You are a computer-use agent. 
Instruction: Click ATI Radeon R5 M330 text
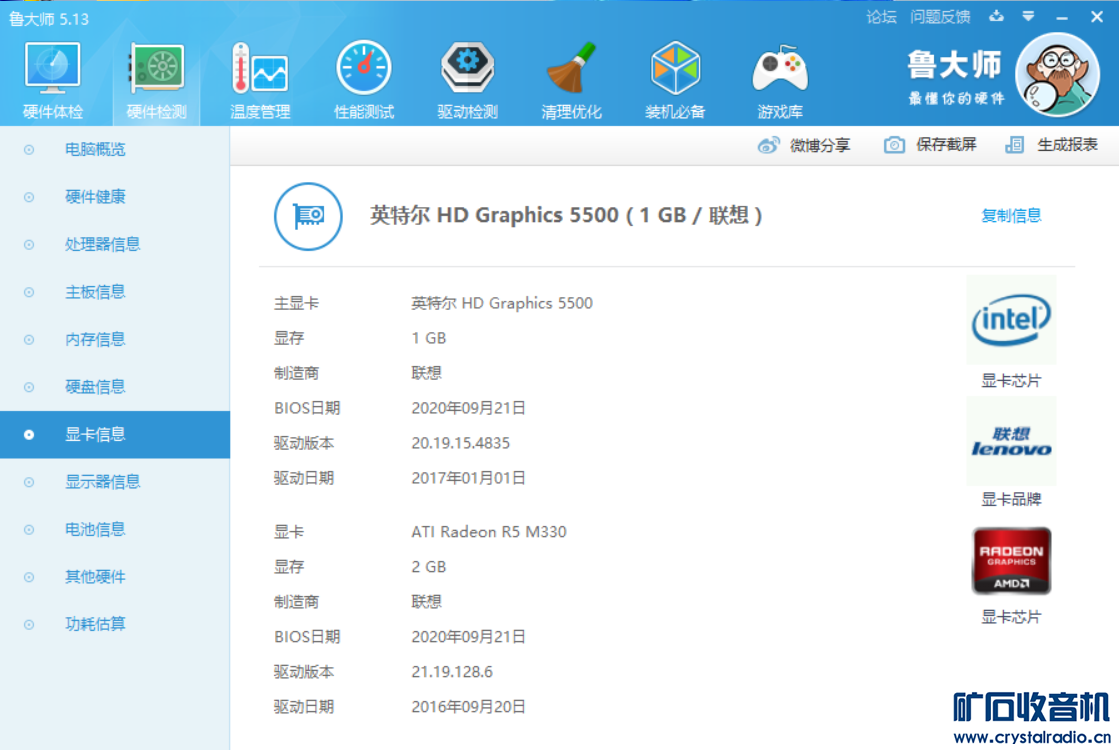pos(488,532)
